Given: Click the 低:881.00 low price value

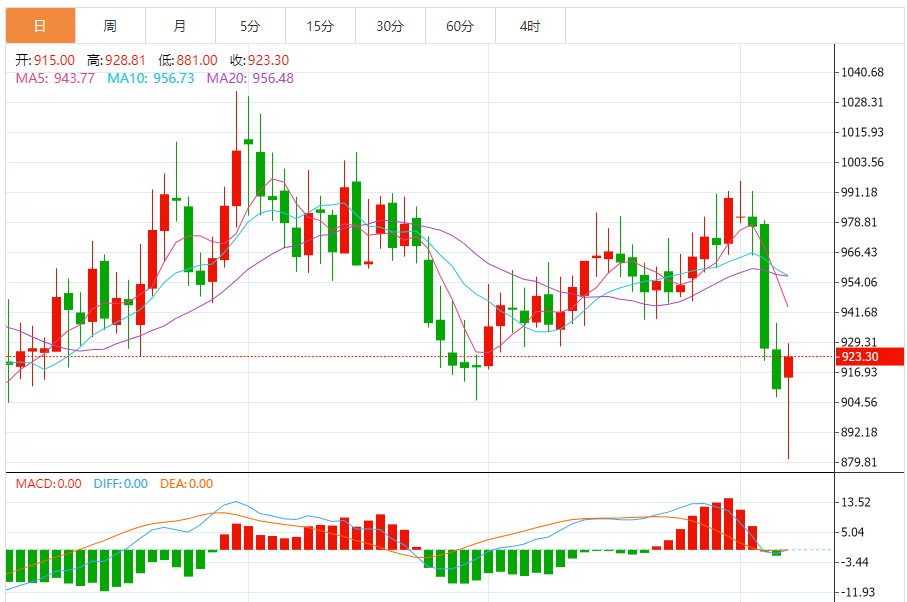Looking at the screenshot, I should tap(188, 60).
